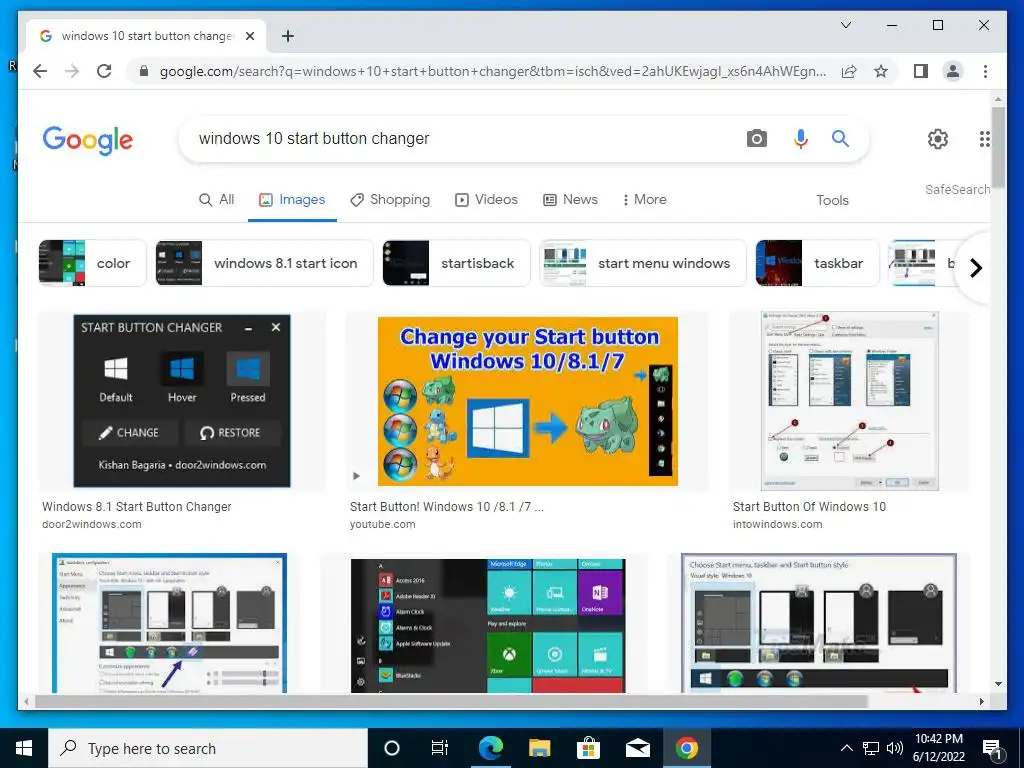The width and height of the screenshot is (1024, 768).
Task: Open the volume control tray icon
Action: (x=895, y=748)
